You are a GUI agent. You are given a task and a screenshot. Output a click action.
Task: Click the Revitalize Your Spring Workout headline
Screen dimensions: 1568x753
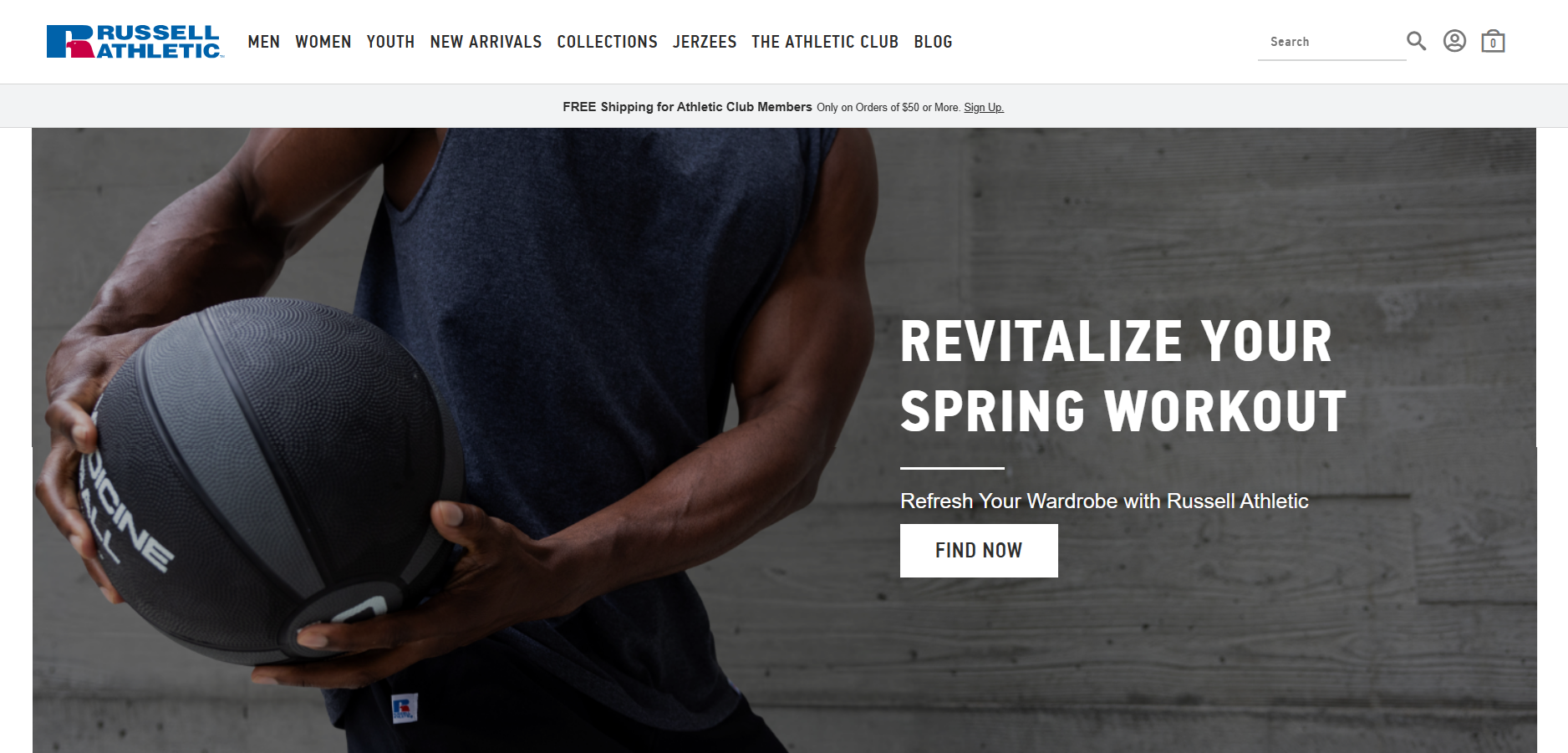(1123, 376)
